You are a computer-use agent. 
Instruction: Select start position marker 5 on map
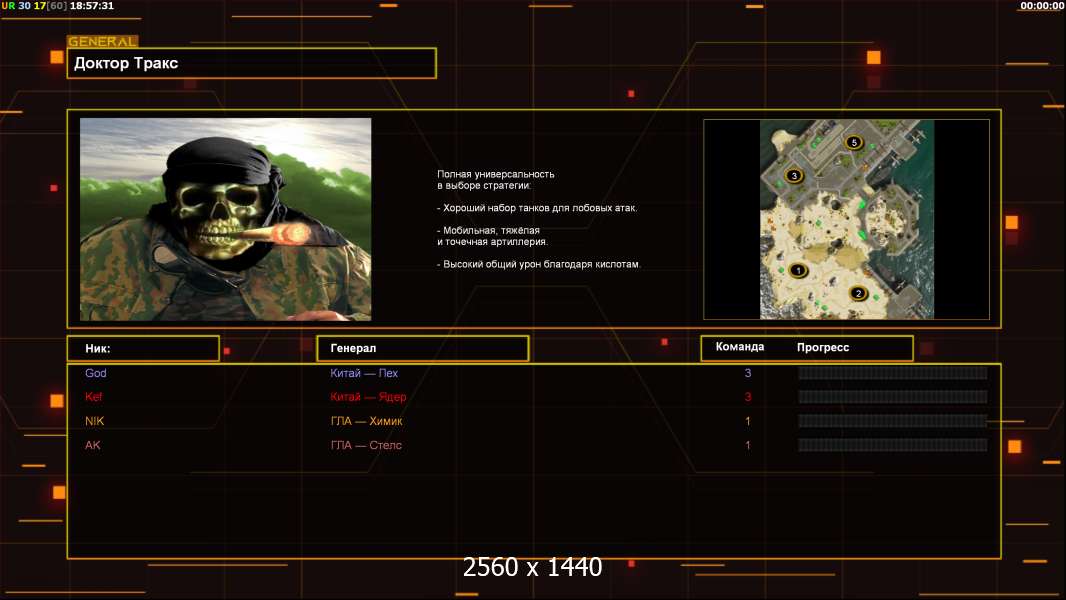pyautogui.click(x=853, y=143)
